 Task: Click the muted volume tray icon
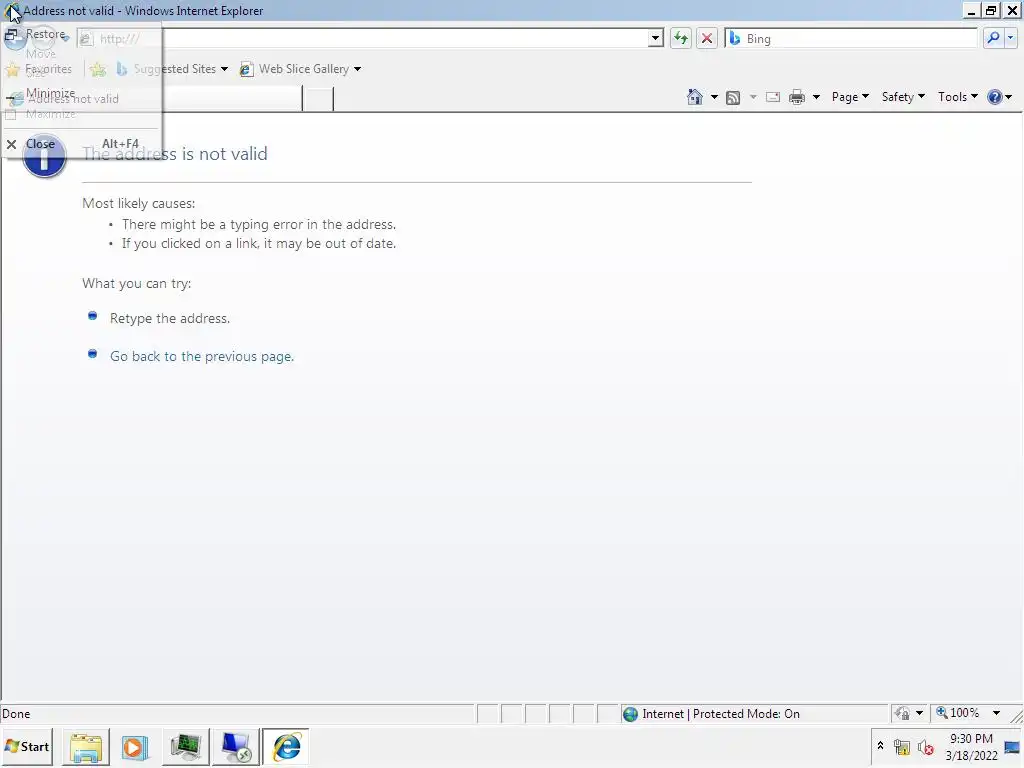point(925,746)
